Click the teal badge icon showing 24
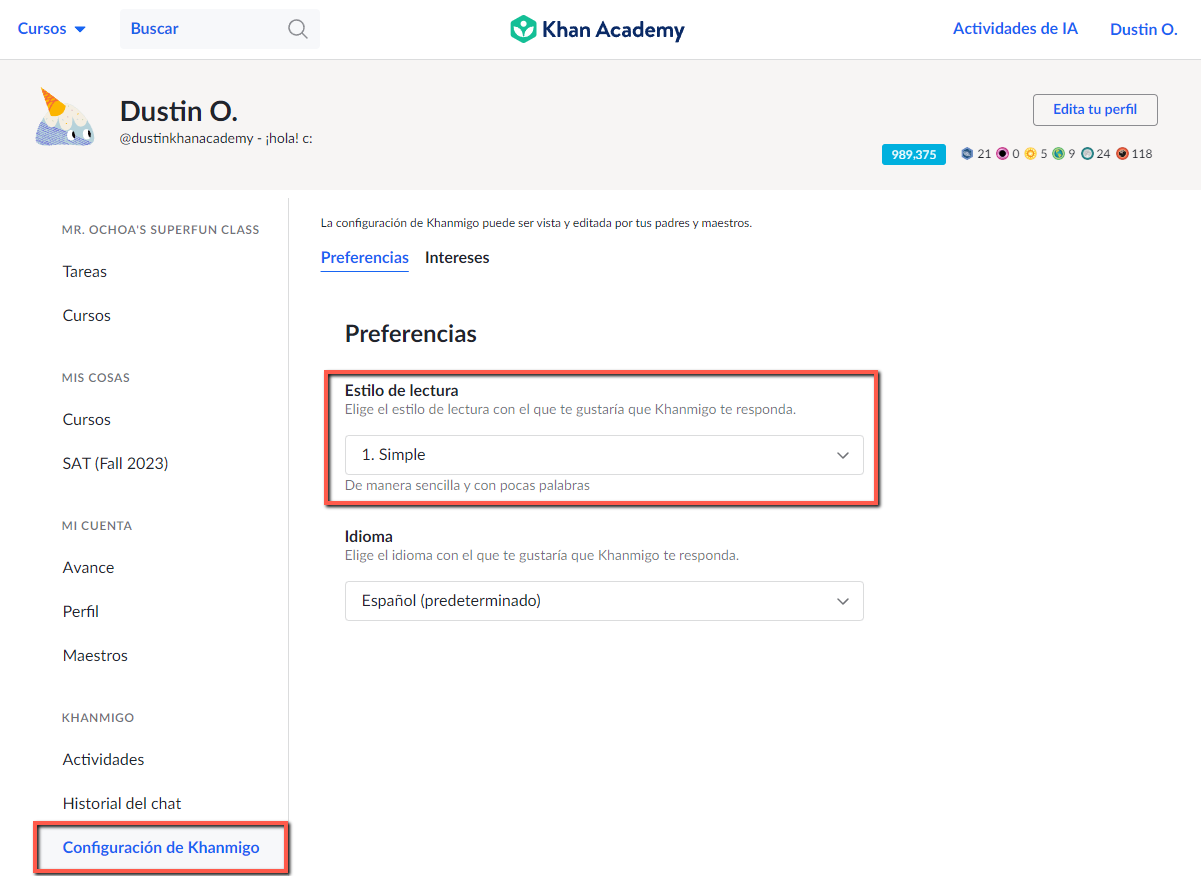Viewport: 1201px width, 876px height. pyautogui.click(x=1087, y=154)
